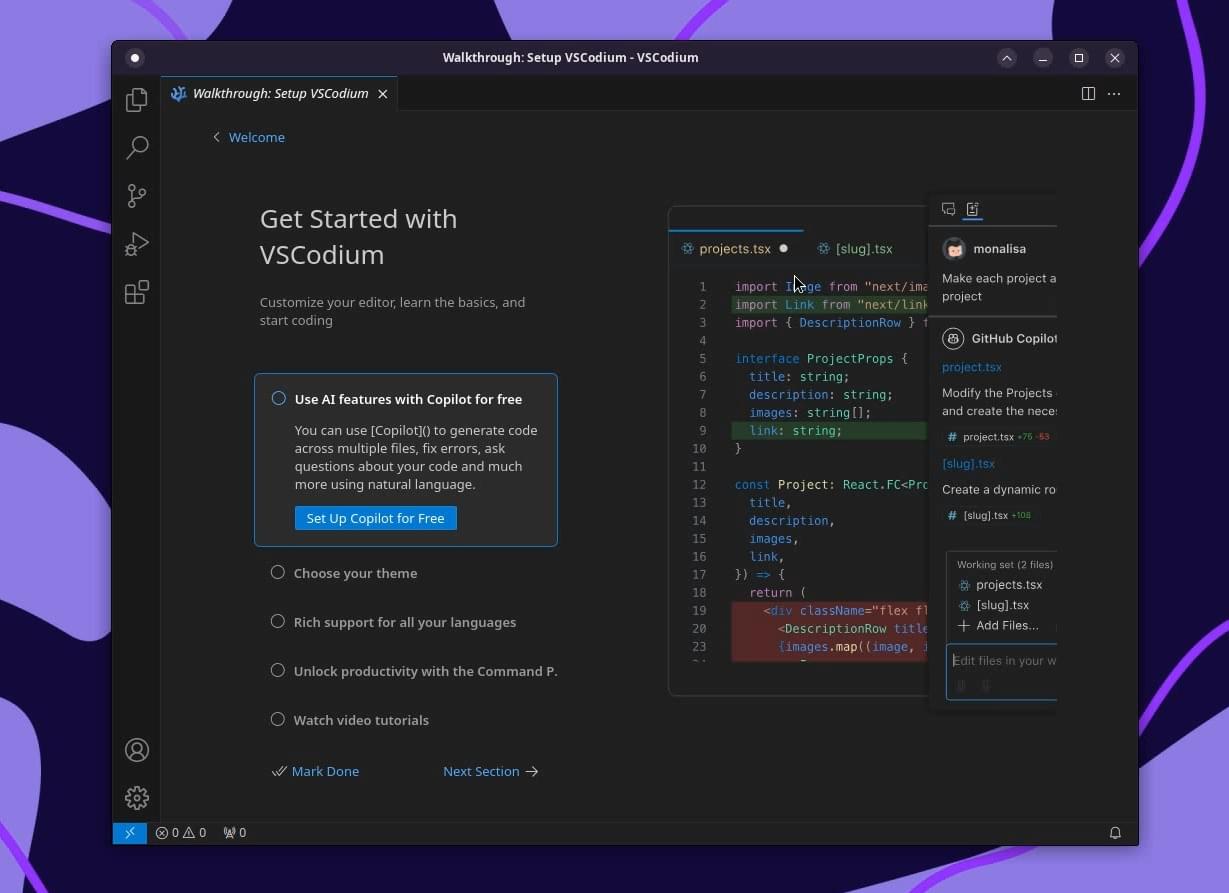Select Unlock productivity with Command Palette step

pos(406,671)
